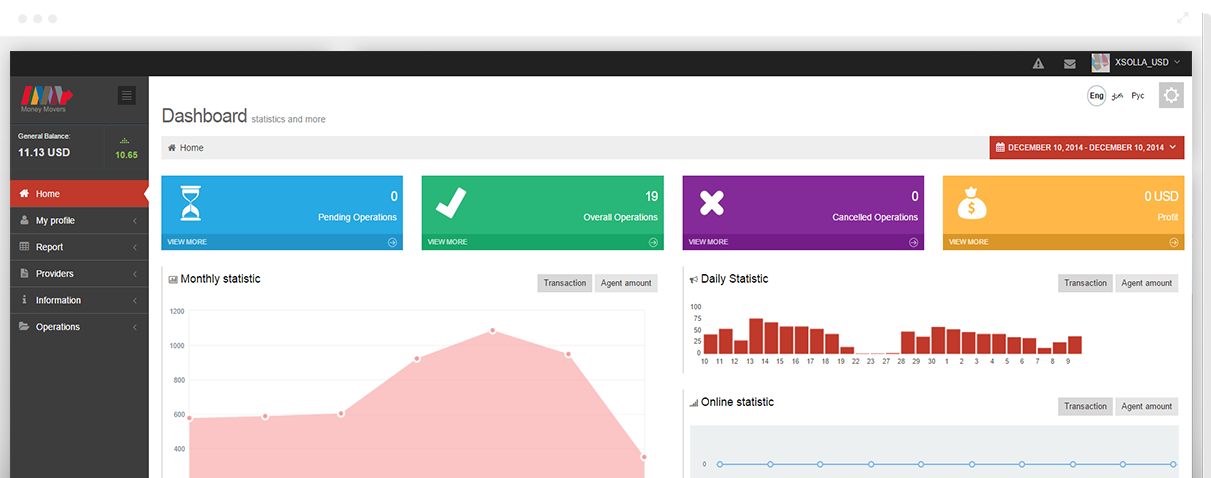Expand the Providers chevron
The height and width of the screenshot is (478, 1211).
(x=134, y=274)
